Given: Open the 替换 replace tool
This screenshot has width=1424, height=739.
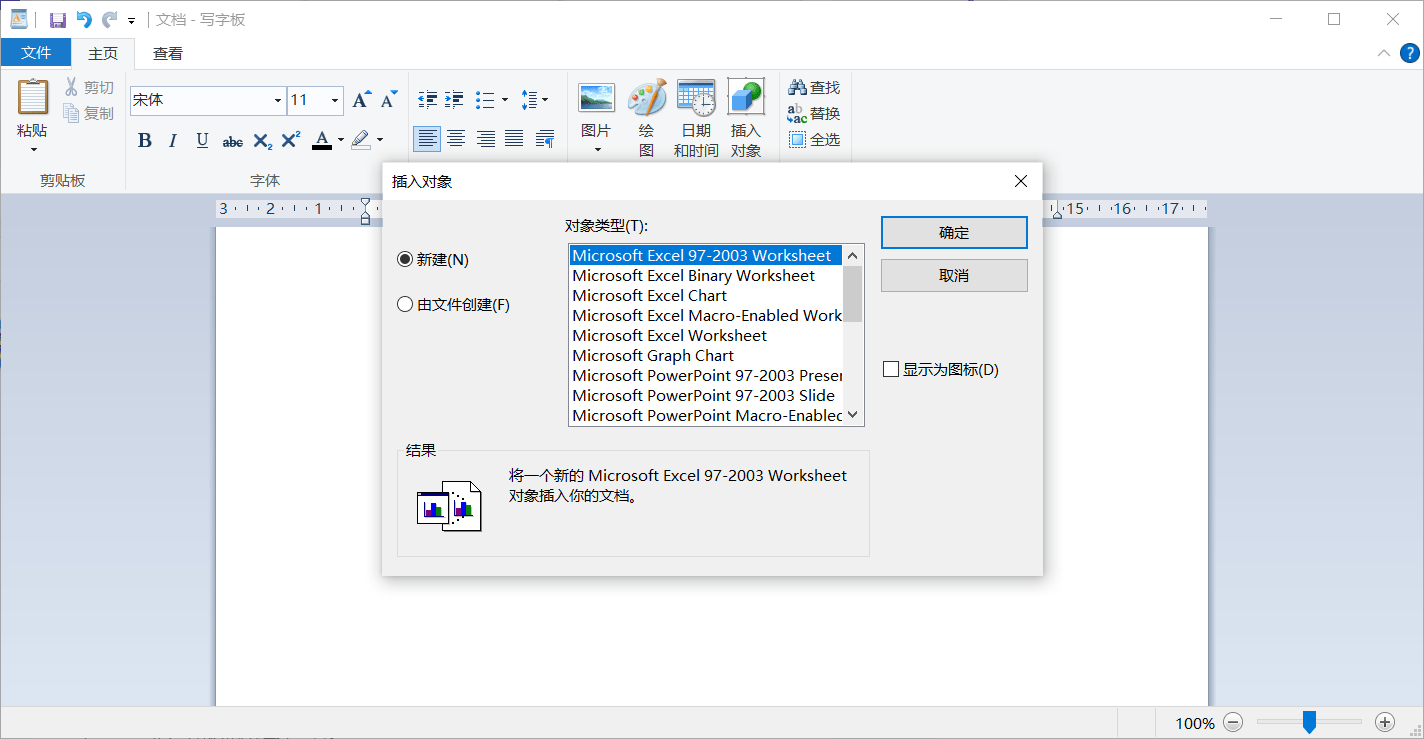Looking at the screenshot, I should (814, 114).
